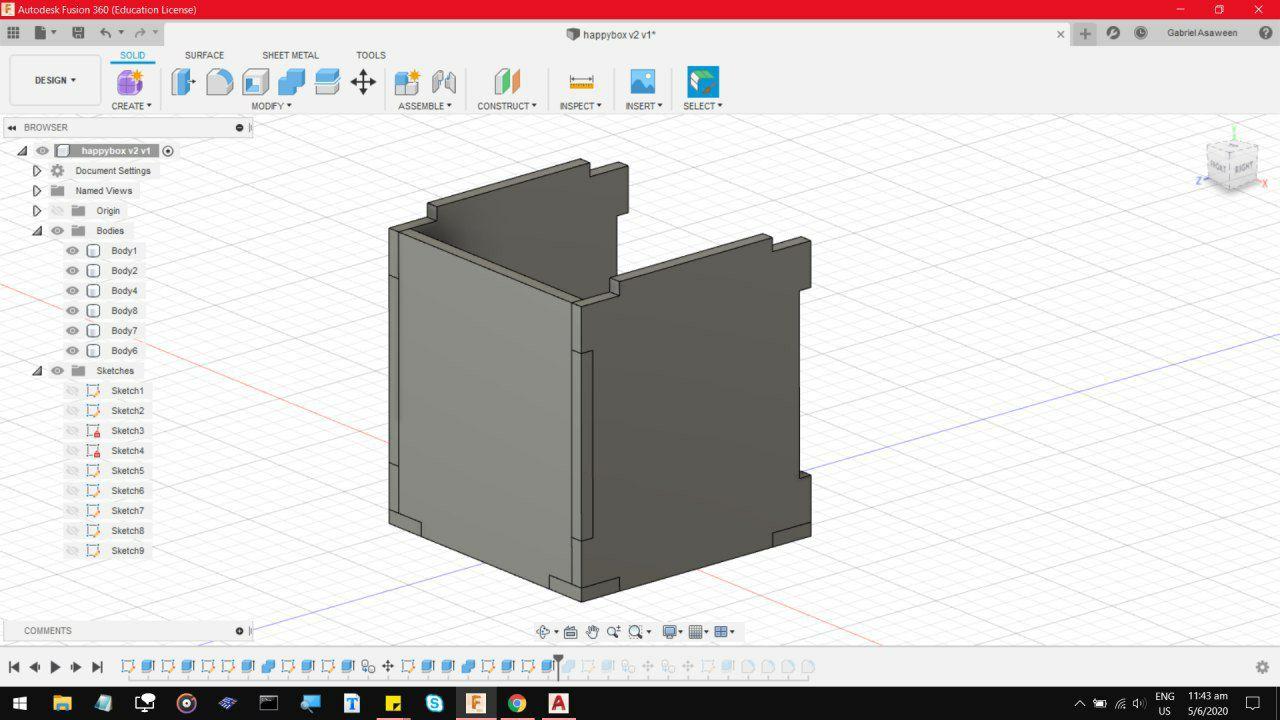1280x720 pixels.
Task: Select the Fillet tool
Action: coord(219,82)
